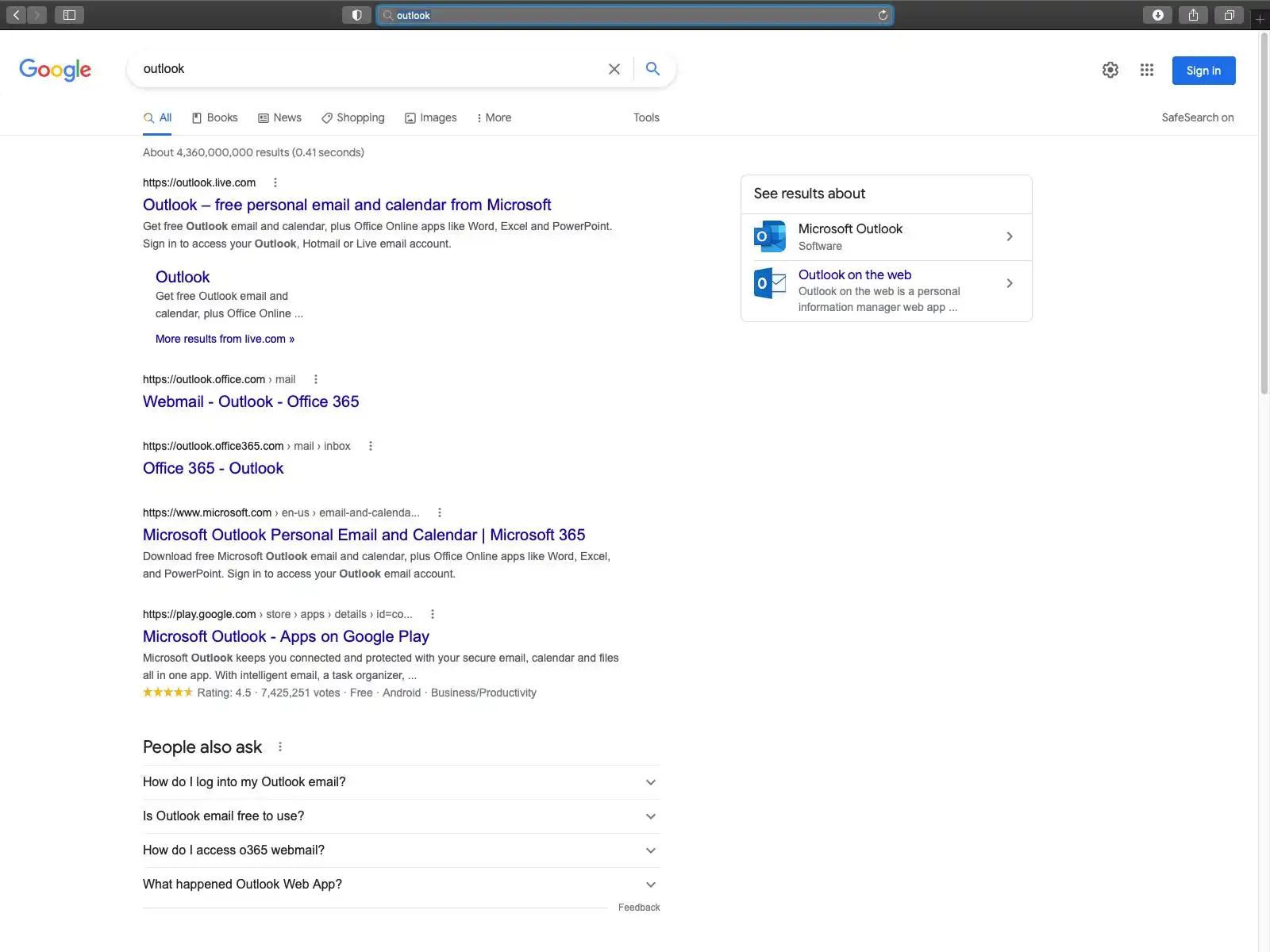Go to Google home via logo

(x=55, y=70)
